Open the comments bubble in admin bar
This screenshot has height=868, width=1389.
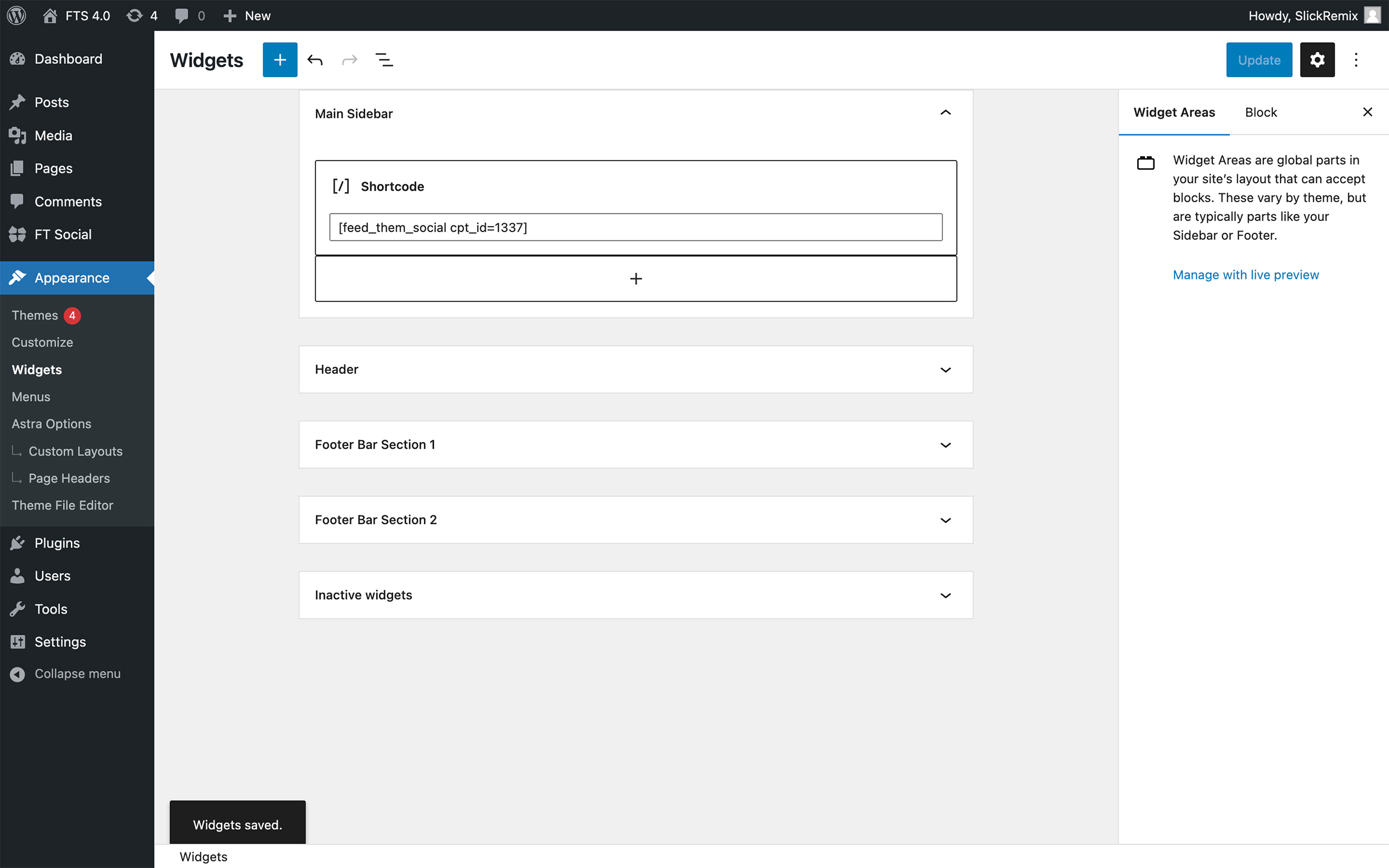click(189, 16)
